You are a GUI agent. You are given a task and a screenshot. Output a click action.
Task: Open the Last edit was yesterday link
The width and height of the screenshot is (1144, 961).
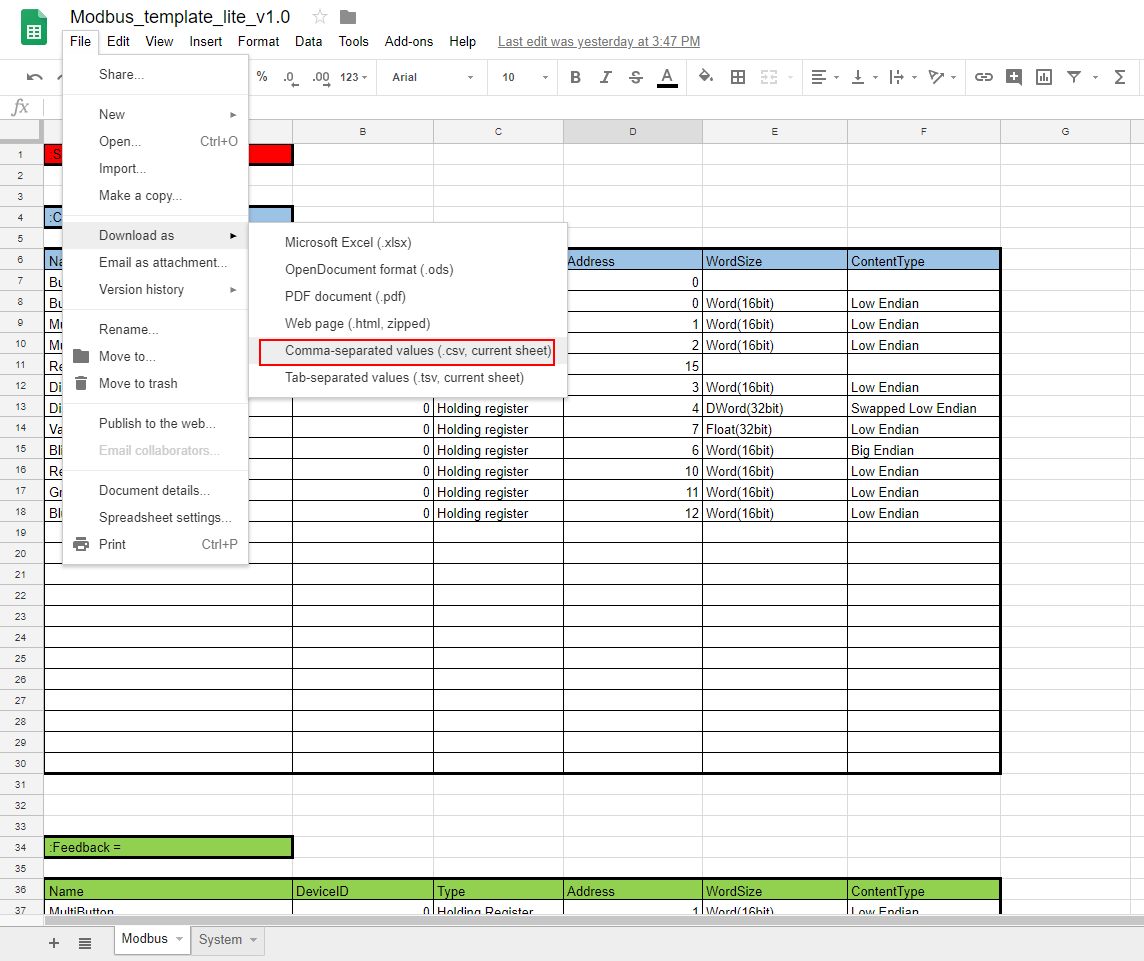[x=598, y=41]
